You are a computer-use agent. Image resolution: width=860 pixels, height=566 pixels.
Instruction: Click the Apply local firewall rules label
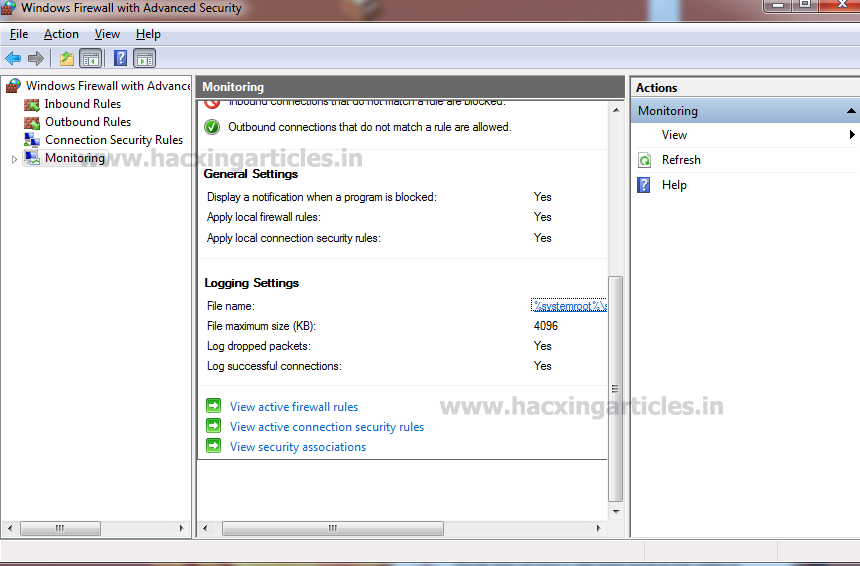coord(264,217)
